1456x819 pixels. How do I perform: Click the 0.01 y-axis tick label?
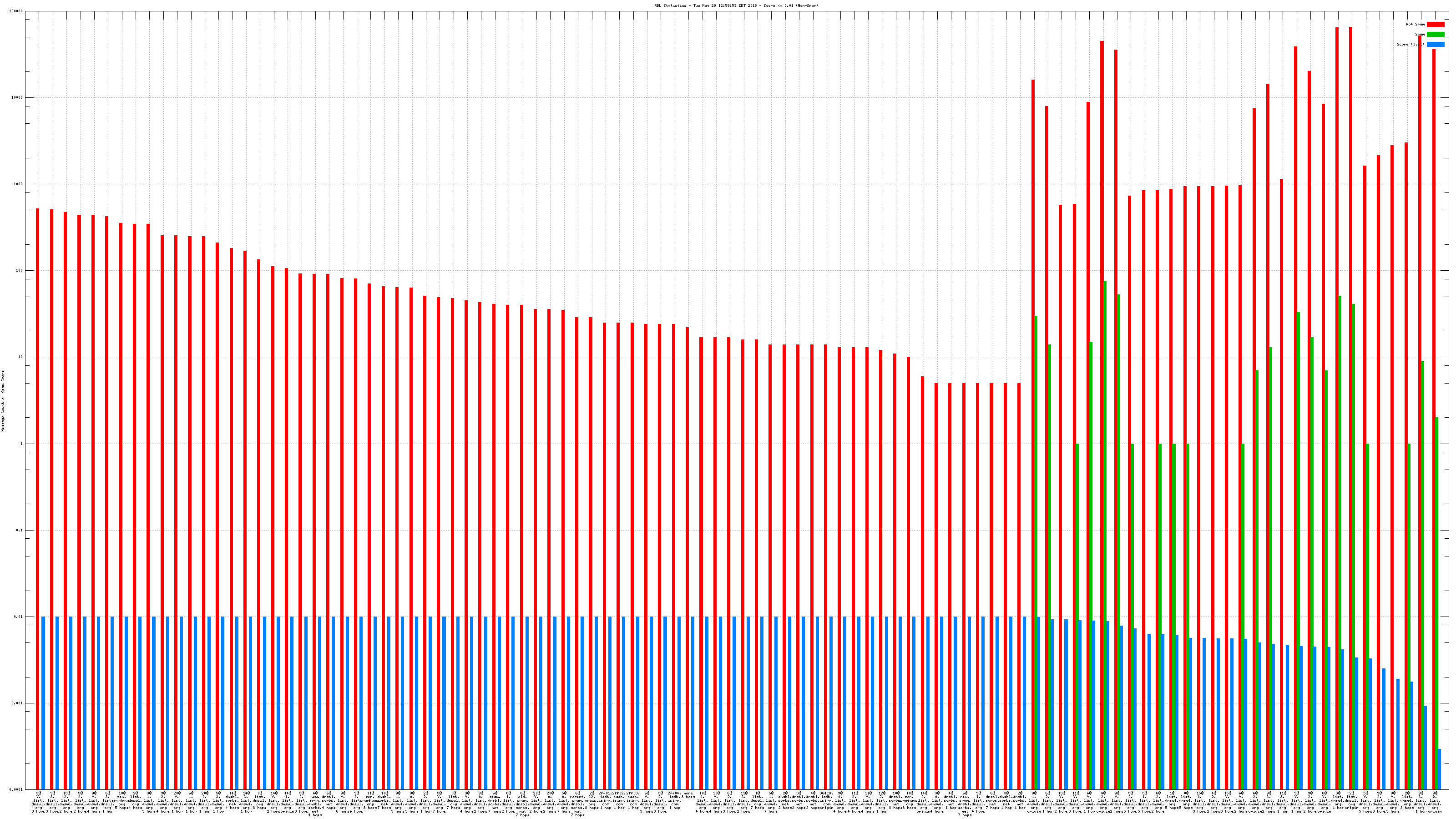pyautogui.click(x=18, y=617)
